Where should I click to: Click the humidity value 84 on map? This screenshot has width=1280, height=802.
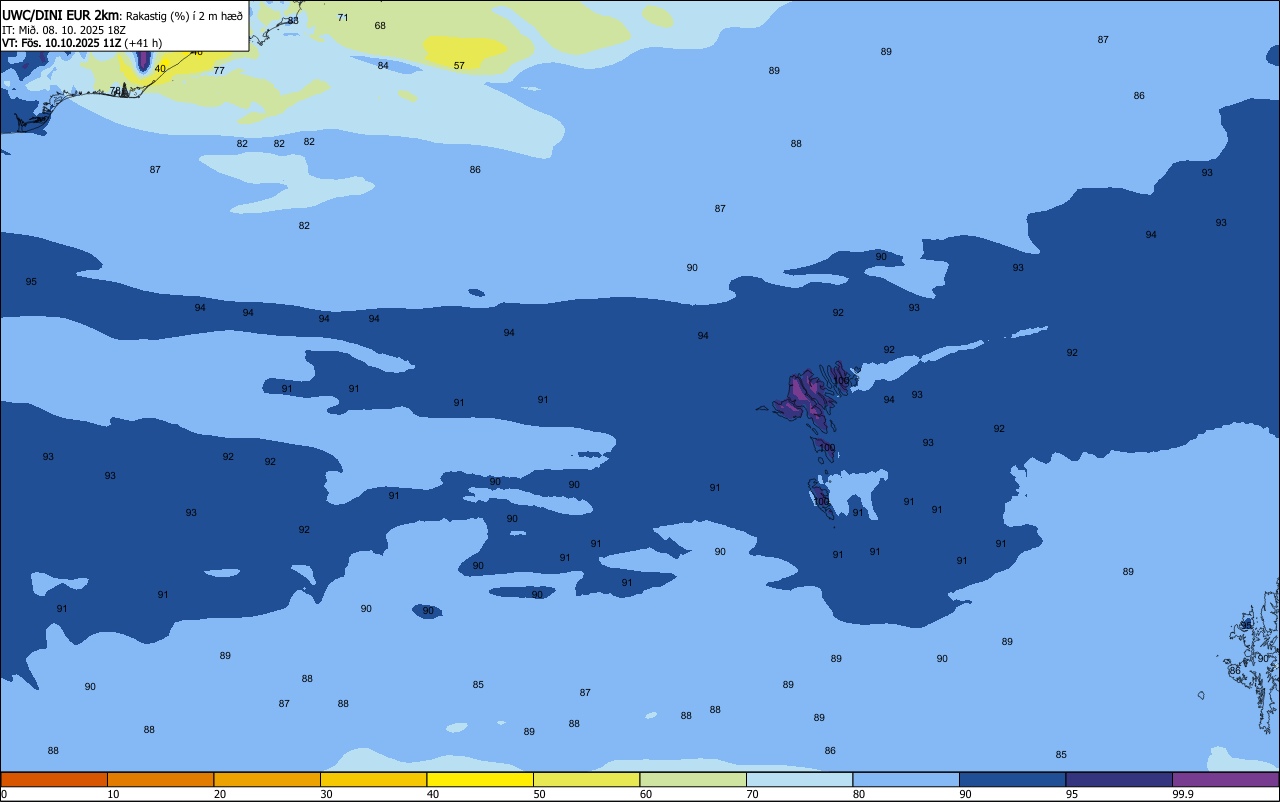coord(383,66)
